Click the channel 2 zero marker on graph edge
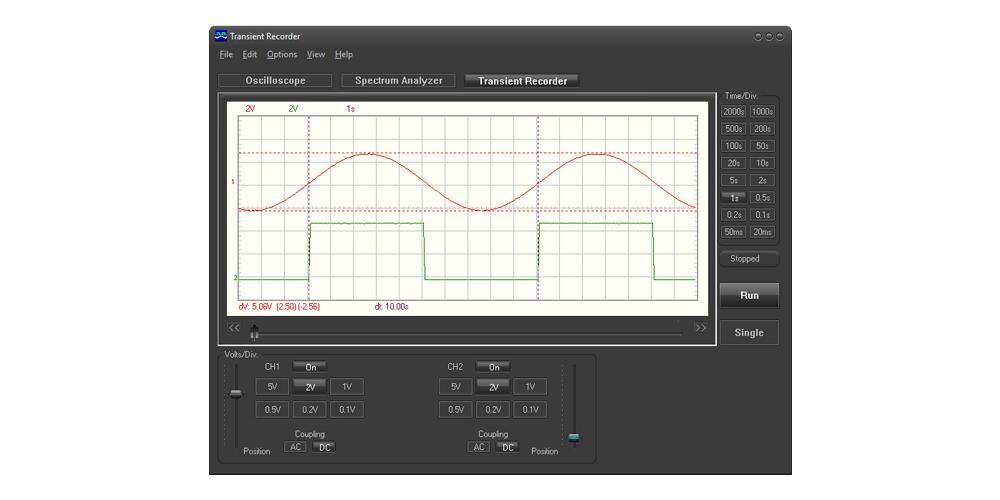 click(x=234, y=278)
